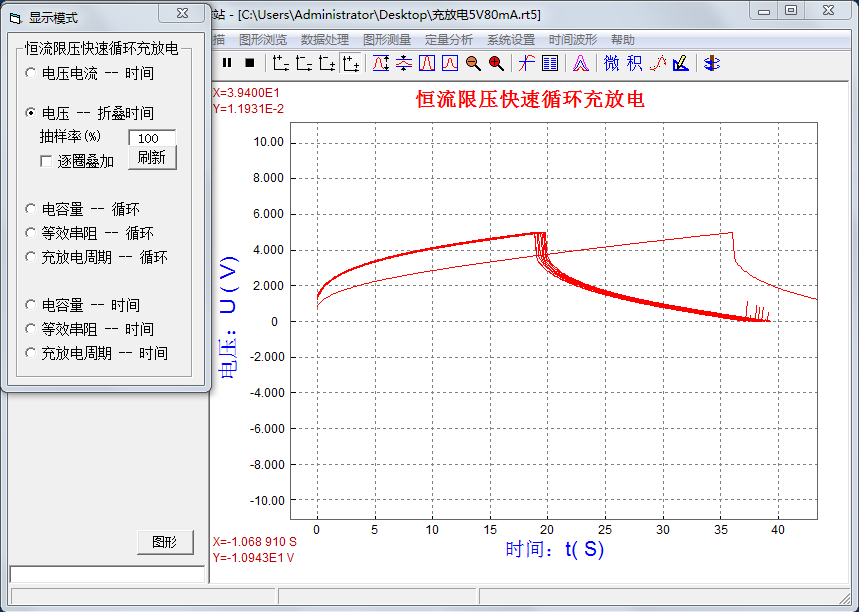Screen dimensions: 859x612
Task: Select 等效串阻 -- 时间 radio option
Action: coord(31,329)
